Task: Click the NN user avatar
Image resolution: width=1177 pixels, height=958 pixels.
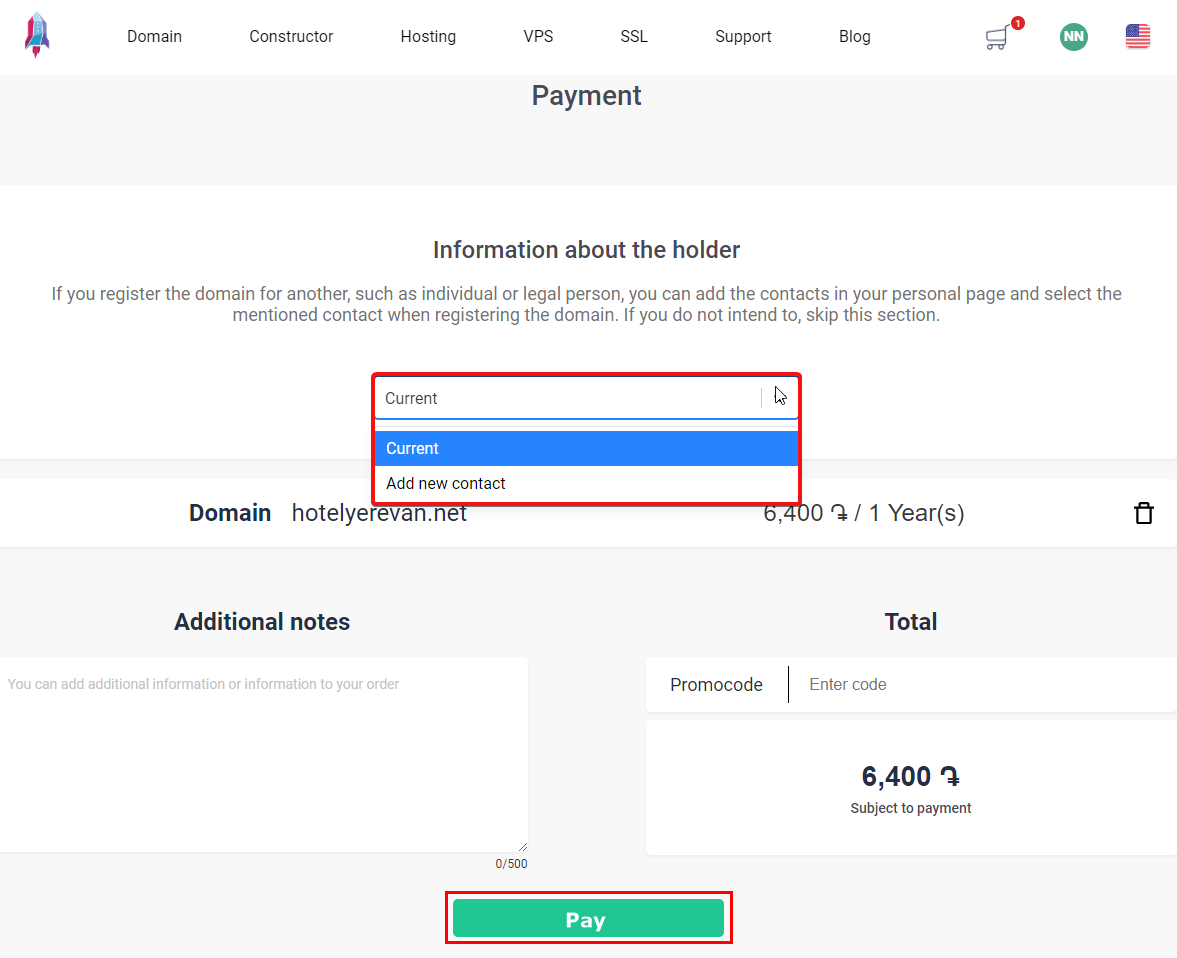Action: (x=1073, y=37)
